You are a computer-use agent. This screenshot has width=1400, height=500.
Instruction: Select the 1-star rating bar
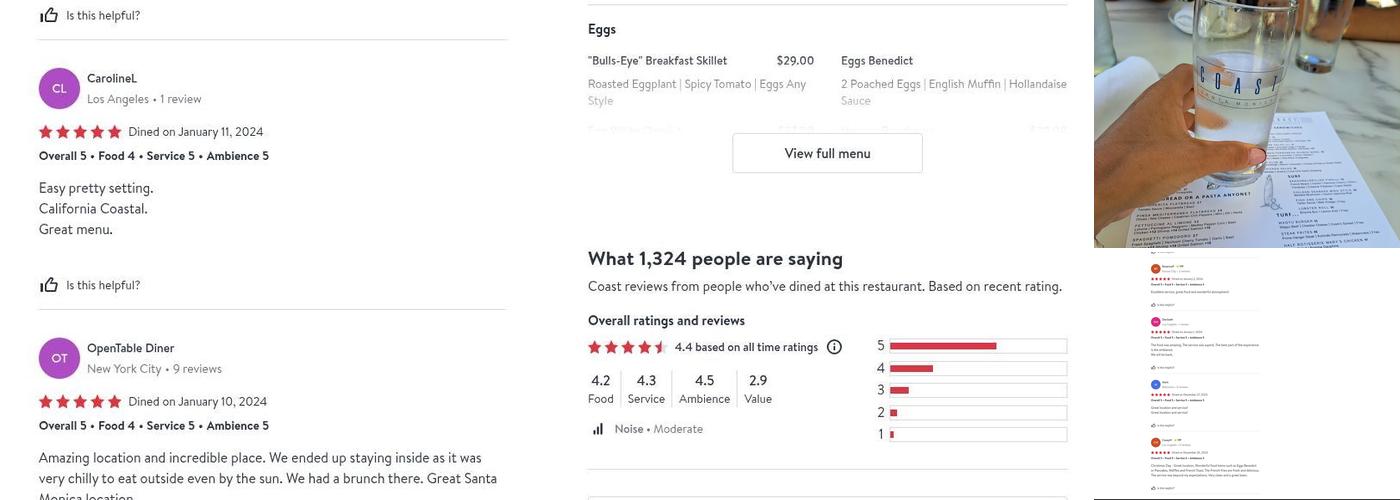[x=977, y=434]
